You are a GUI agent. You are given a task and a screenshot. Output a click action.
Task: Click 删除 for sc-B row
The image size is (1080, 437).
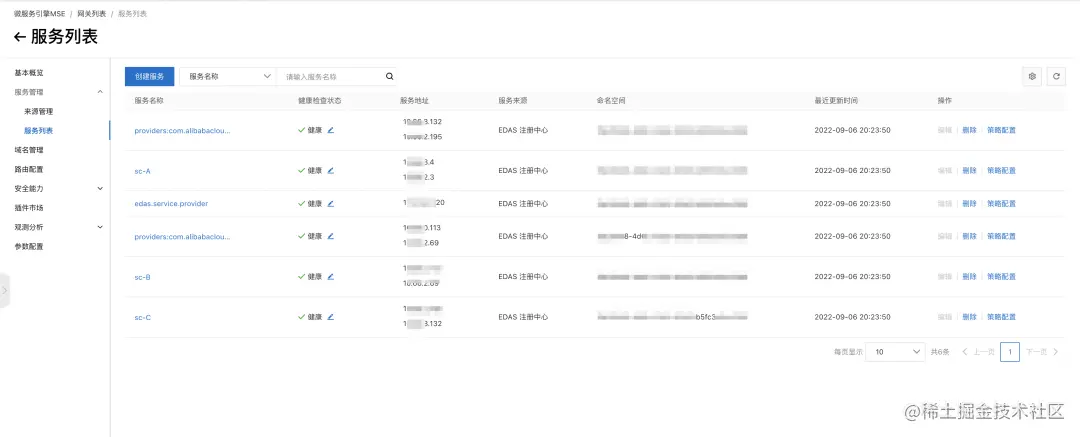pyautogui.click(x=969, y=276)
